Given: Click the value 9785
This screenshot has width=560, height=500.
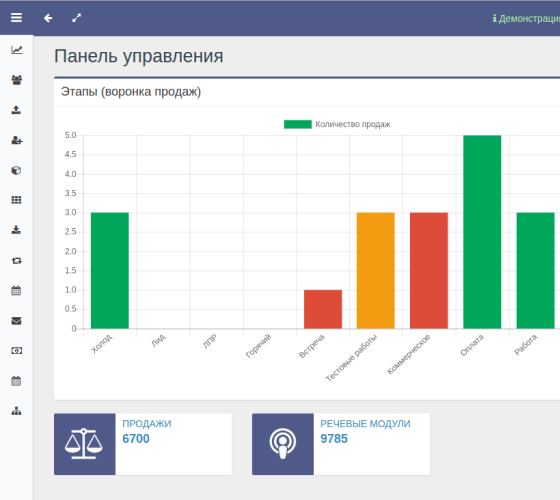Looking at the screenshot, I should click(x=334, y=439).
